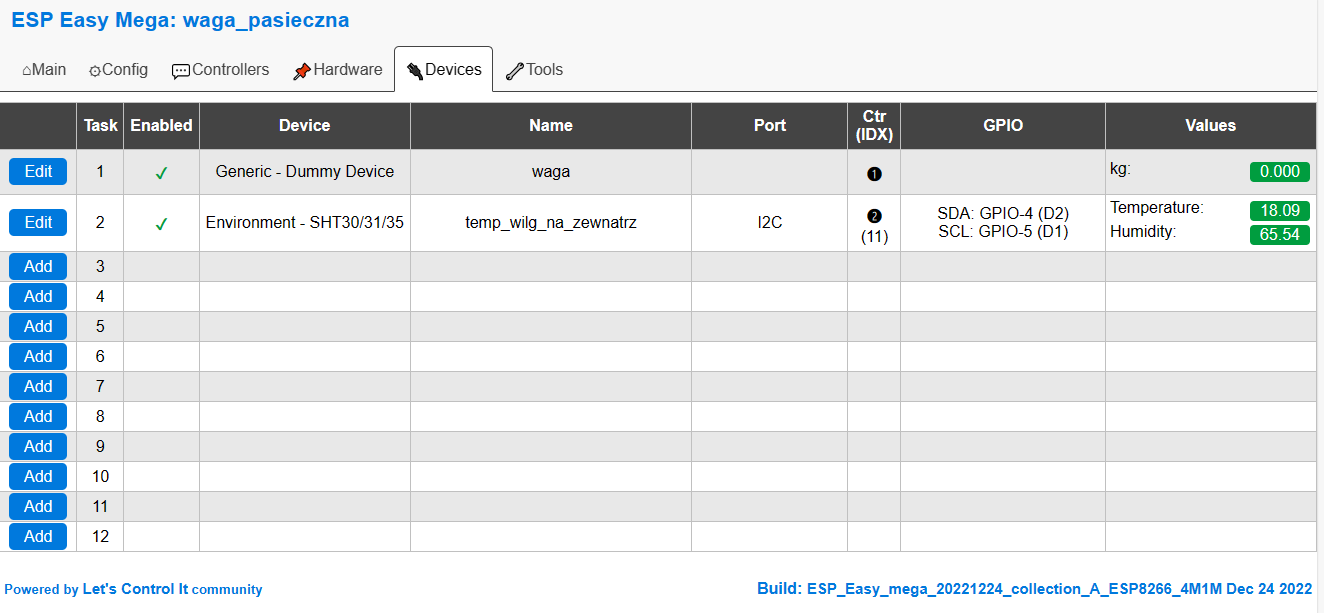The width and height of the screenshot is (1324, 613).
Task: Click the ESP Easy Mega page title
Action: 180,20
